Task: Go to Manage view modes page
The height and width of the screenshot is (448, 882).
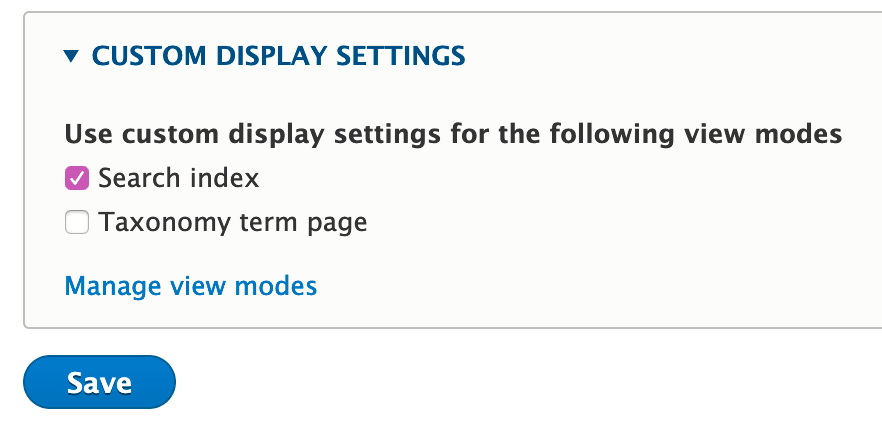Action: pos(190,287)
